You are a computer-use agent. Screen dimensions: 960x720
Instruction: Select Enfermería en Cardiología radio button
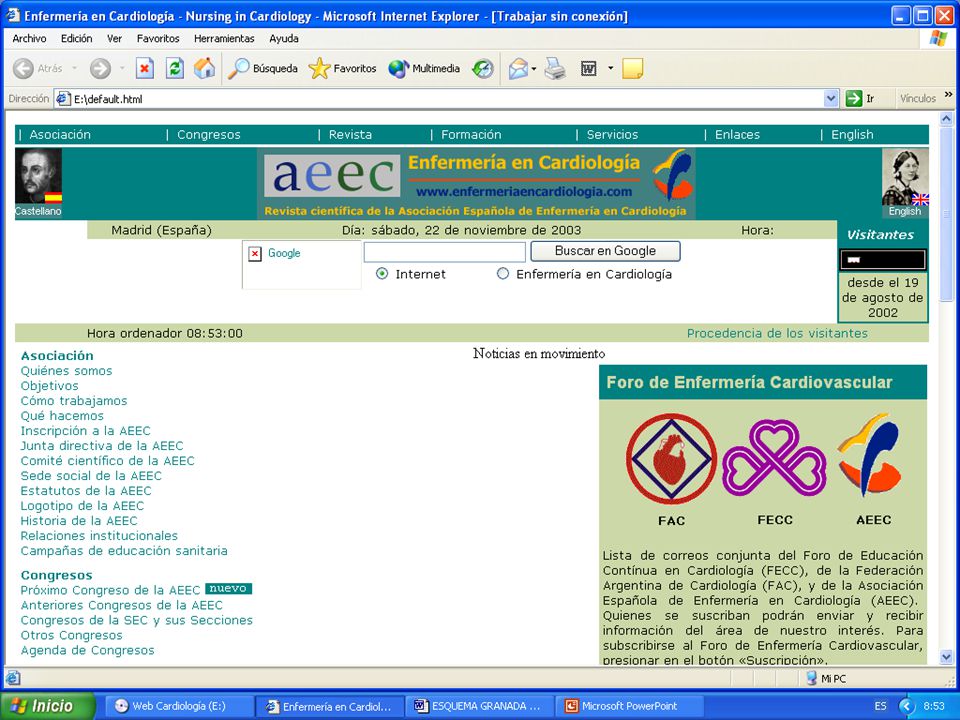[503, 274]
